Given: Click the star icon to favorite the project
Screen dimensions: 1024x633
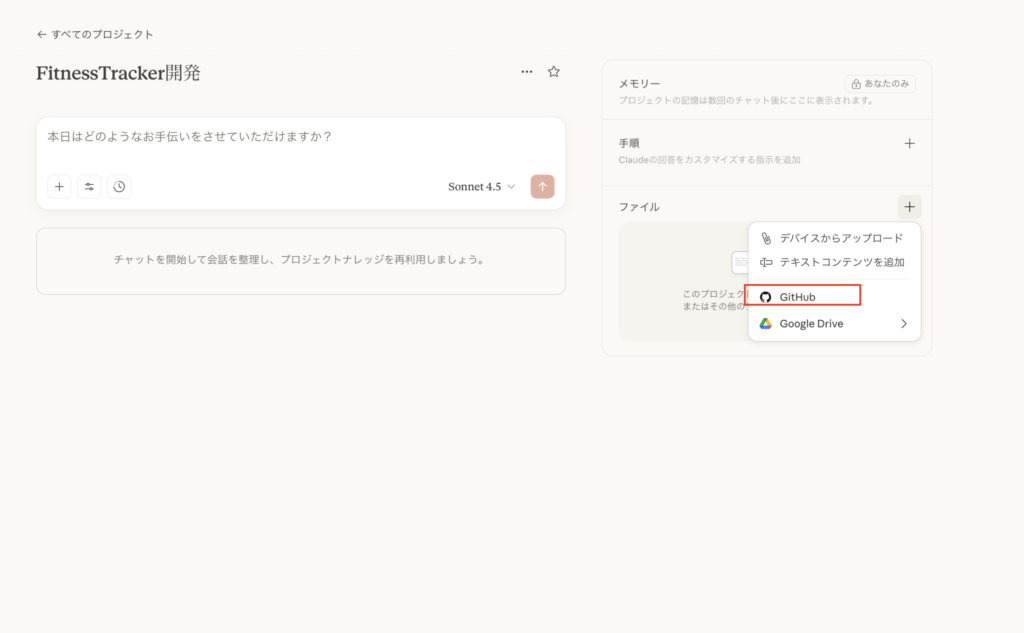Looking at the screenshot, I should click(553, 71).
